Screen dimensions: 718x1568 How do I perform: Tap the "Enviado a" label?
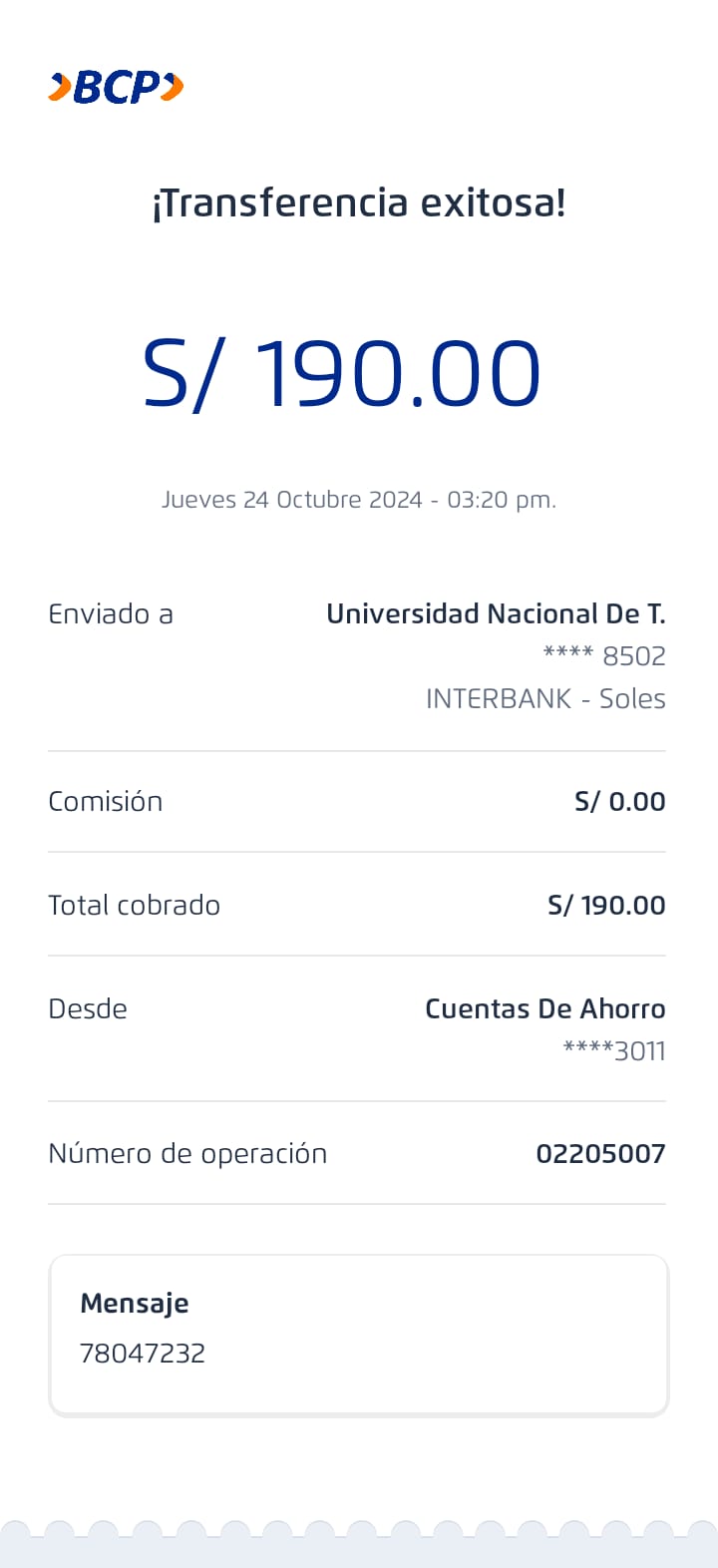pos(111,614)
